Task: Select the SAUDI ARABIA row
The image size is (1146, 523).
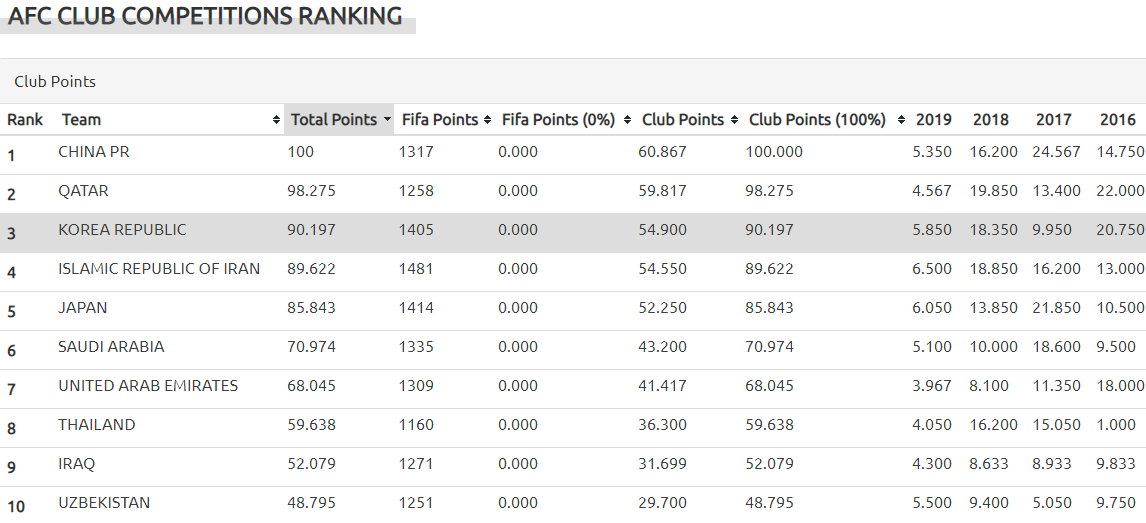Action: tap(111, 347)
